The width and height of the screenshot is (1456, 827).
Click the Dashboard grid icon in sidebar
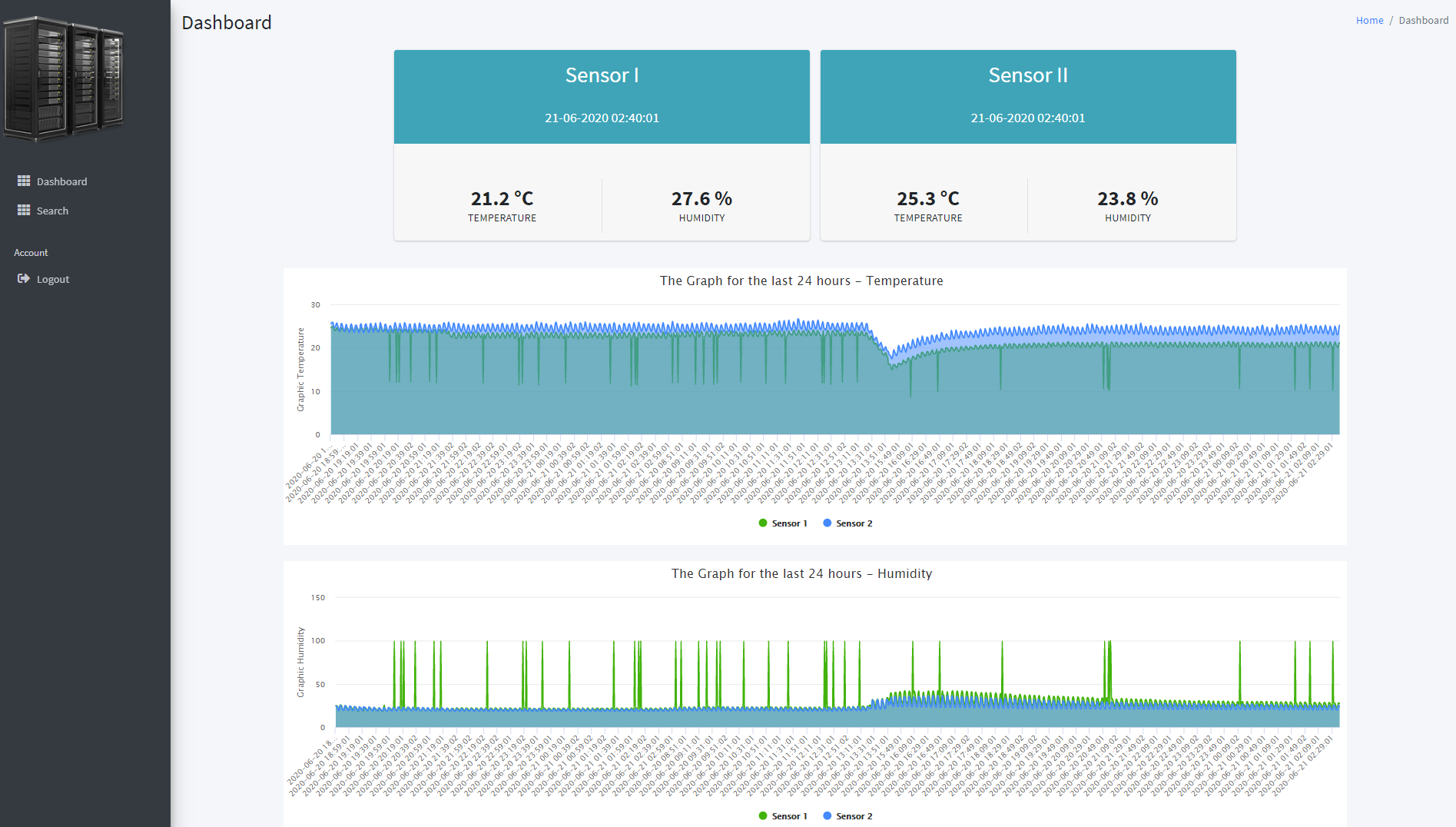click(24, 181)
